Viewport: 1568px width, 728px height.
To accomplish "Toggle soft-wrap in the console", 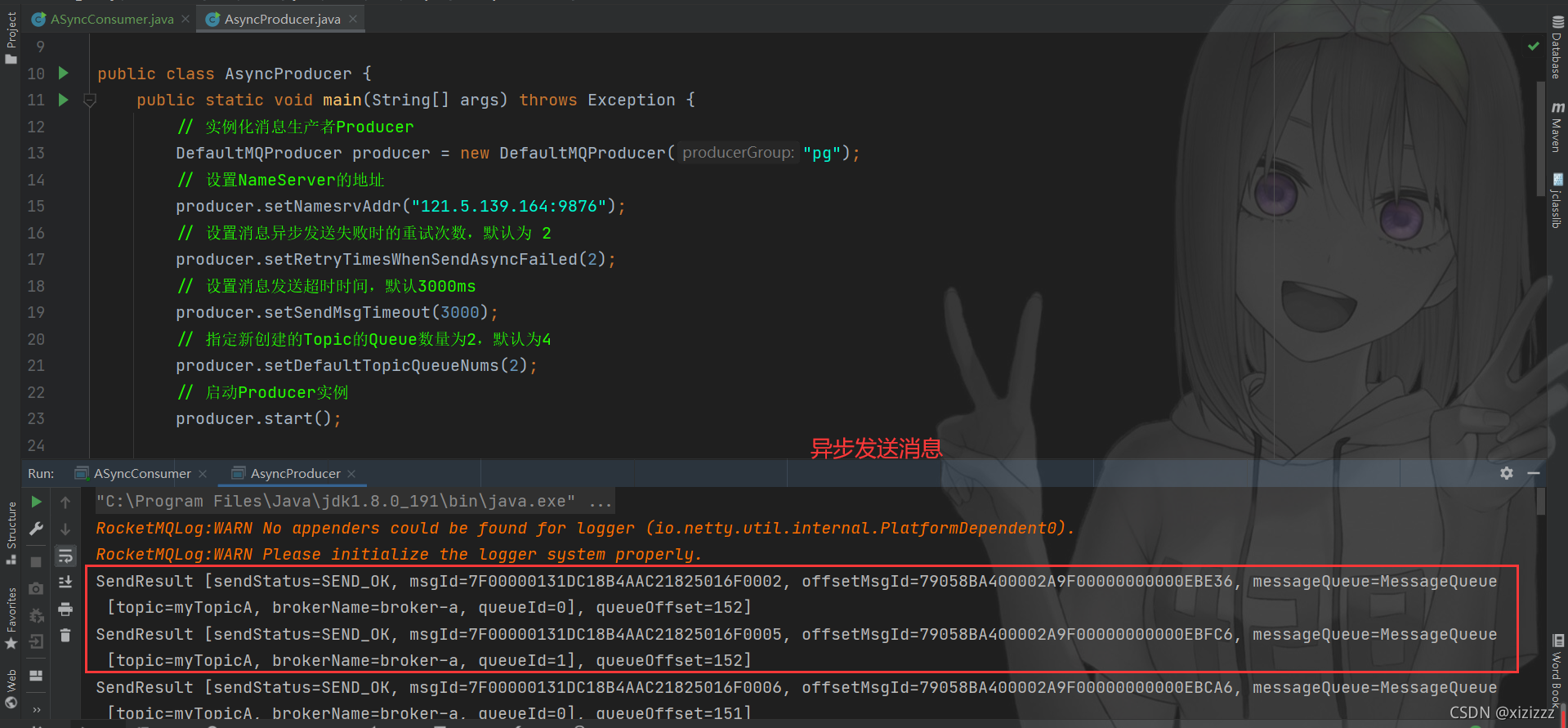I will point(65,556).
